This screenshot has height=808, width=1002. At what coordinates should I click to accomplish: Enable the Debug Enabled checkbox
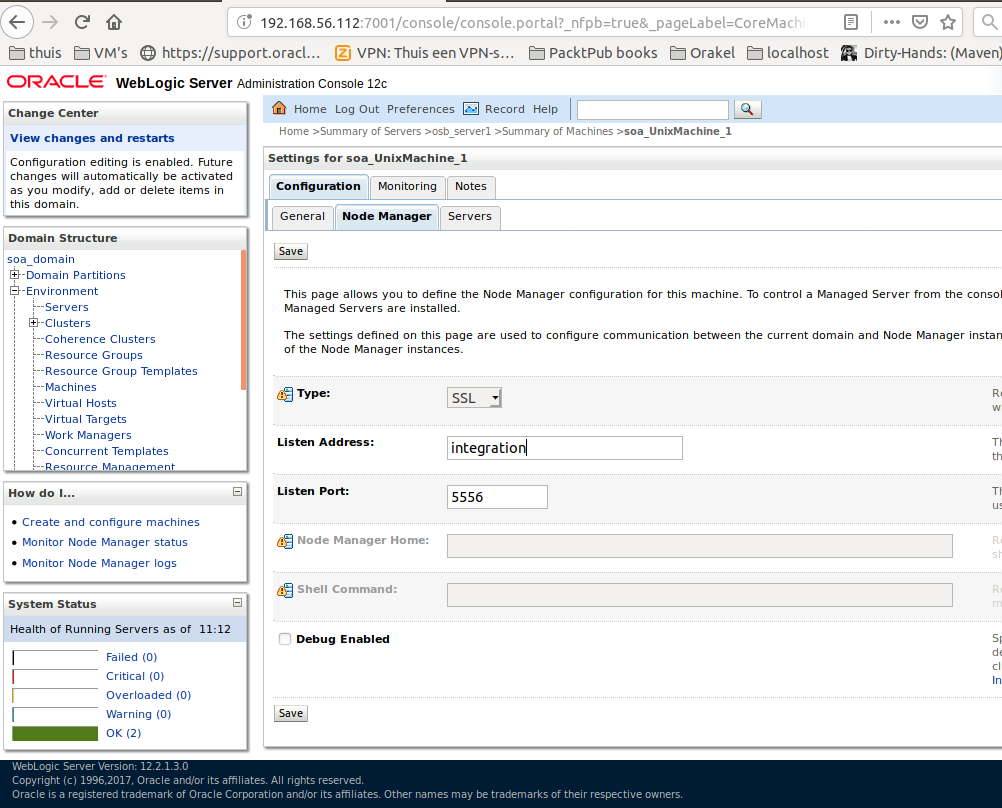285,639
